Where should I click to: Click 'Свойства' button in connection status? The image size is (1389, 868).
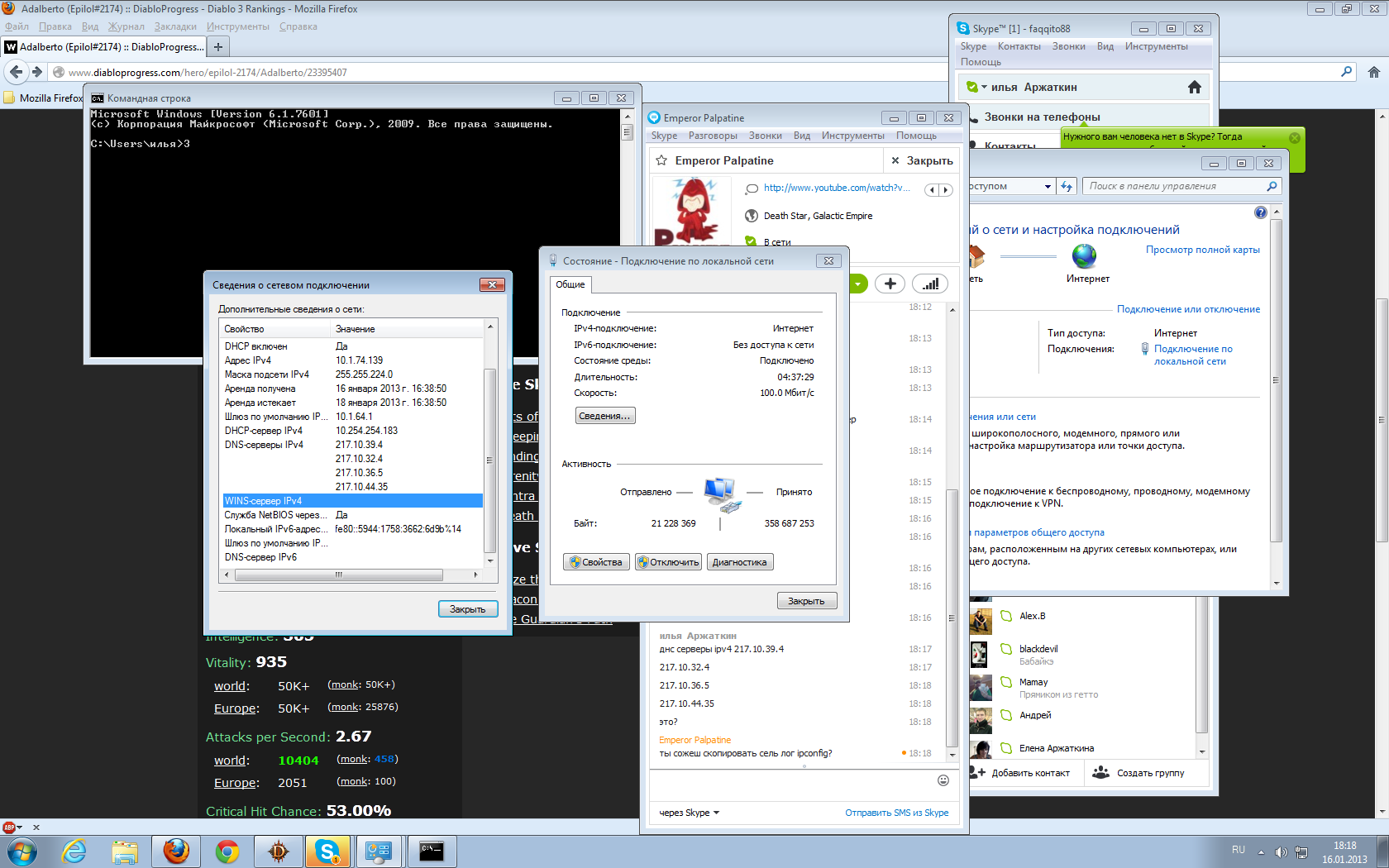click(595, 562)
